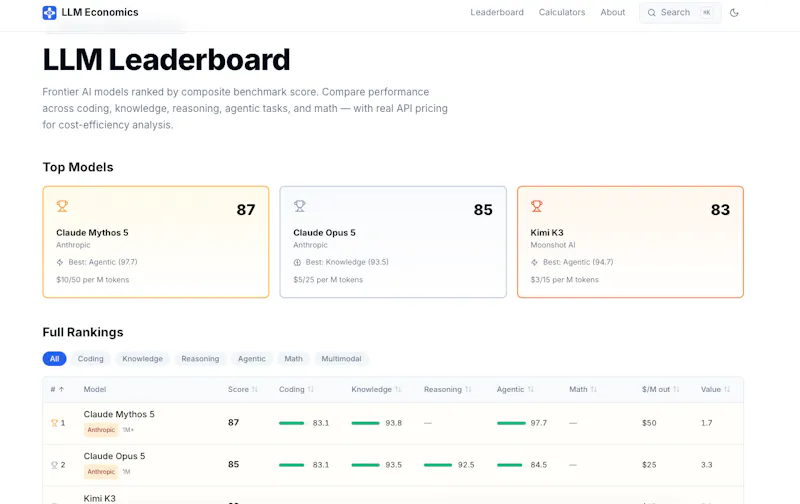Sort by rank using the # column arrow
The height and width of the screenshot is (504, 800).
(x=61, y=389)
